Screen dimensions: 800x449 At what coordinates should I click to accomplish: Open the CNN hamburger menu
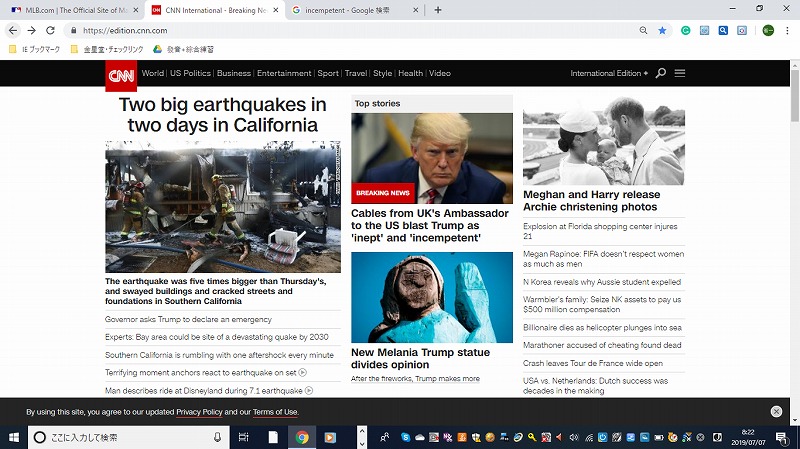pos(680,73)
